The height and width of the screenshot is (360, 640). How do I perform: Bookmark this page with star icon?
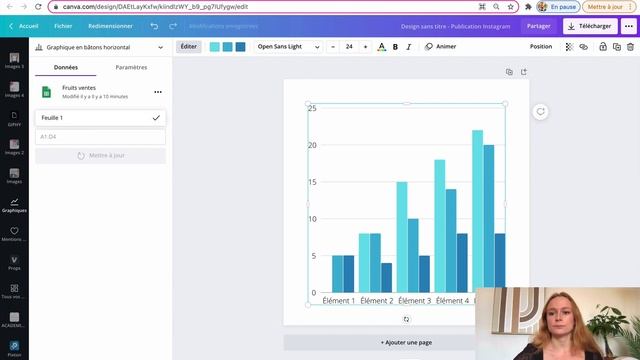[x=511, y=7]
